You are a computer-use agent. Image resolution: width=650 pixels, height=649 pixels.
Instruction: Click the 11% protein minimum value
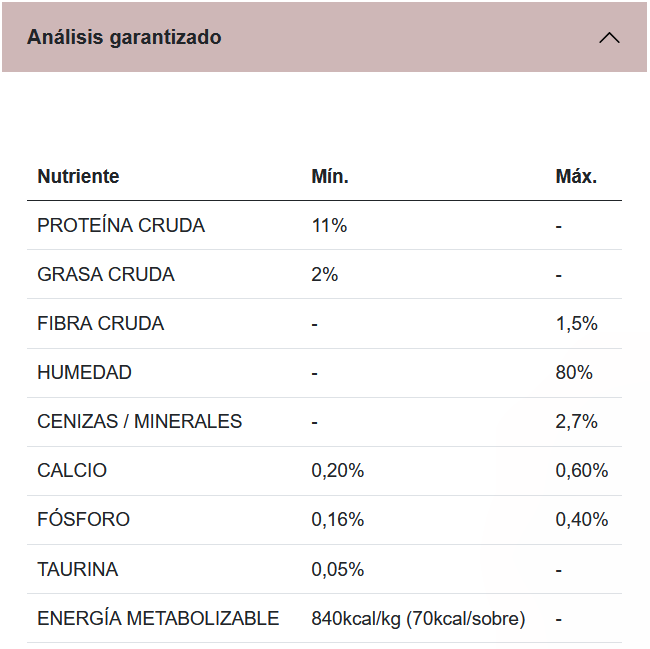click(x=329, y=226)
